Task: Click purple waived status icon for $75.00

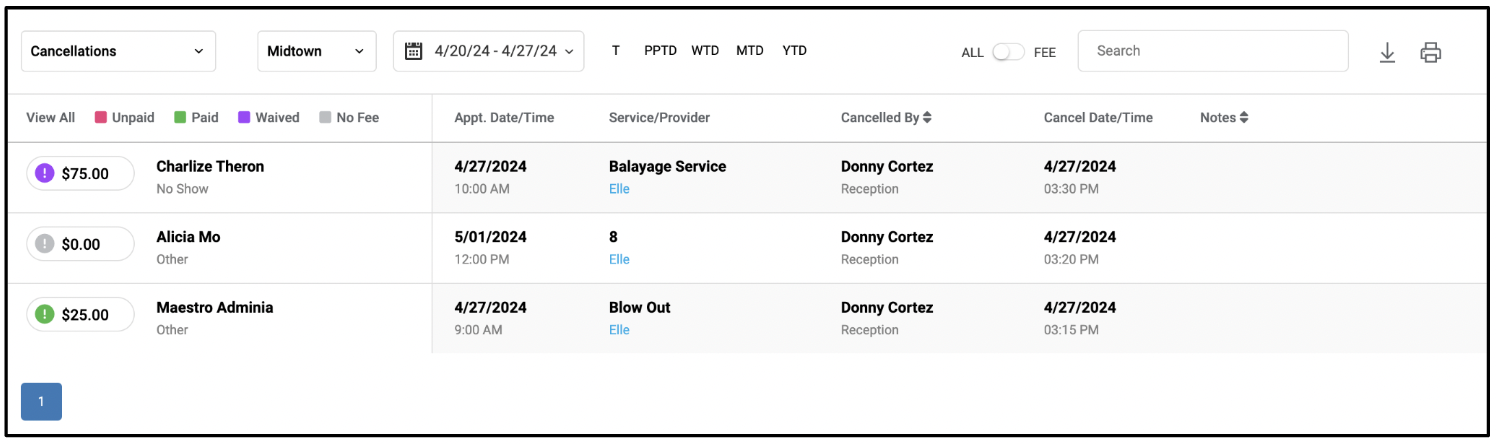Action: coord(44,173)
